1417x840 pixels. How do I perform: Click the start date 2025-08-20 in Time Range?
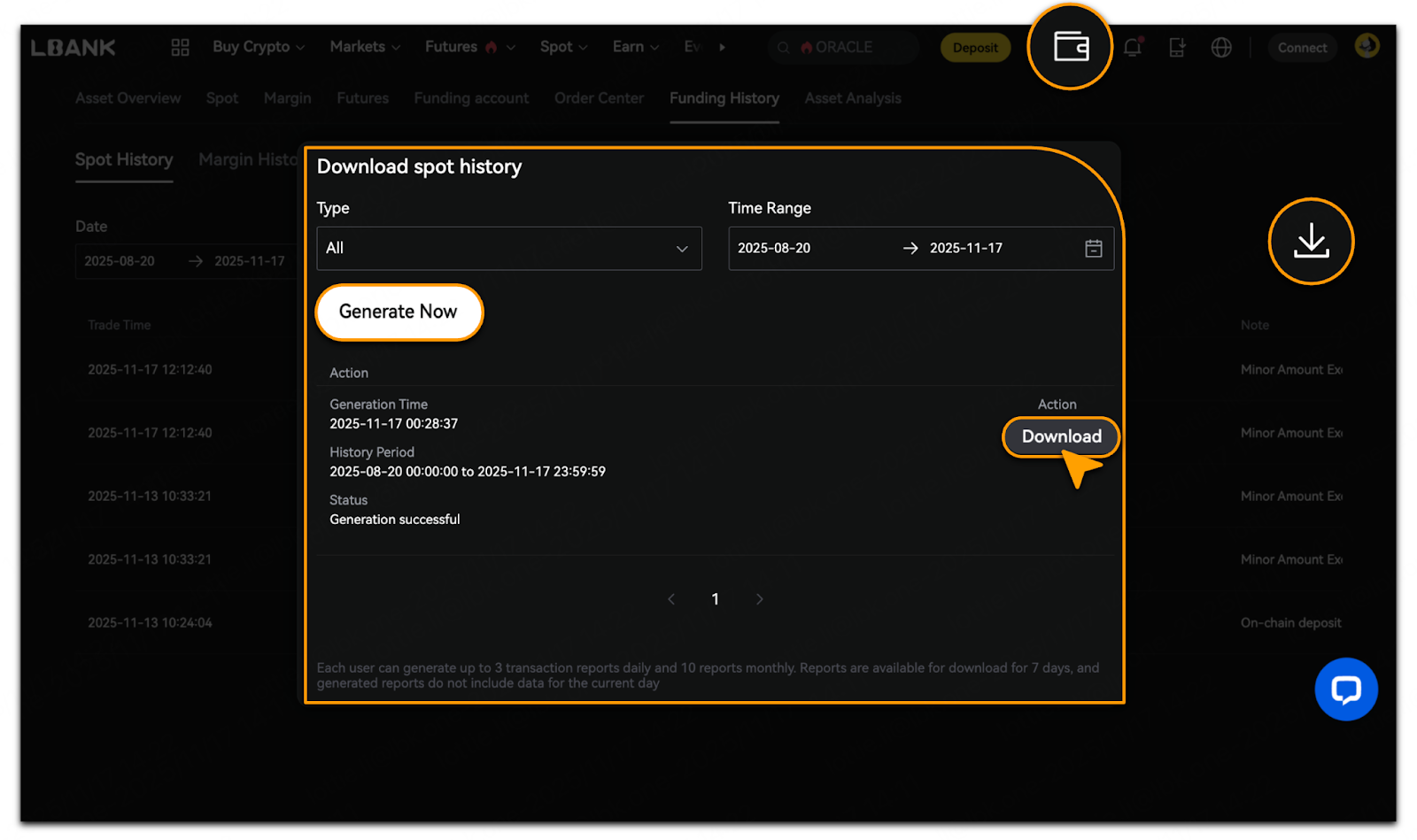point(774,249)
